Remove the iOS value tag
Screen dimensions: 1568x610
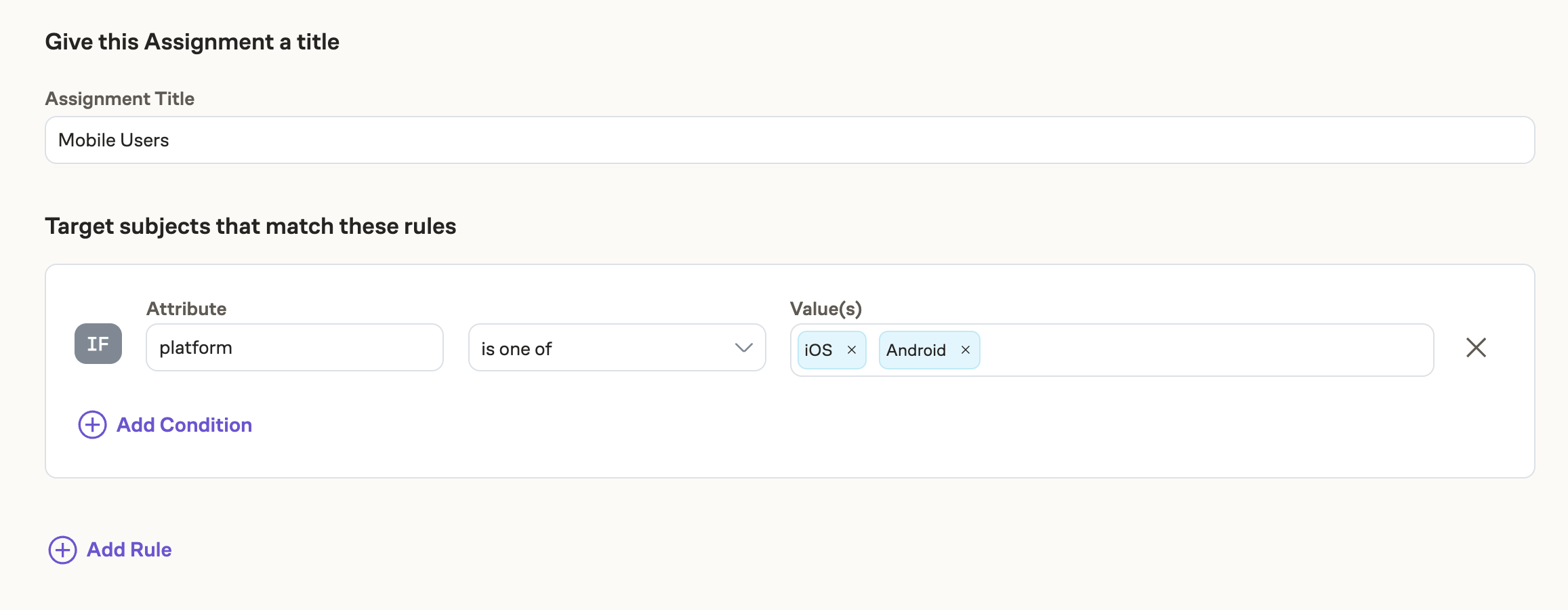pyautogui.click(x=852, y=350)
